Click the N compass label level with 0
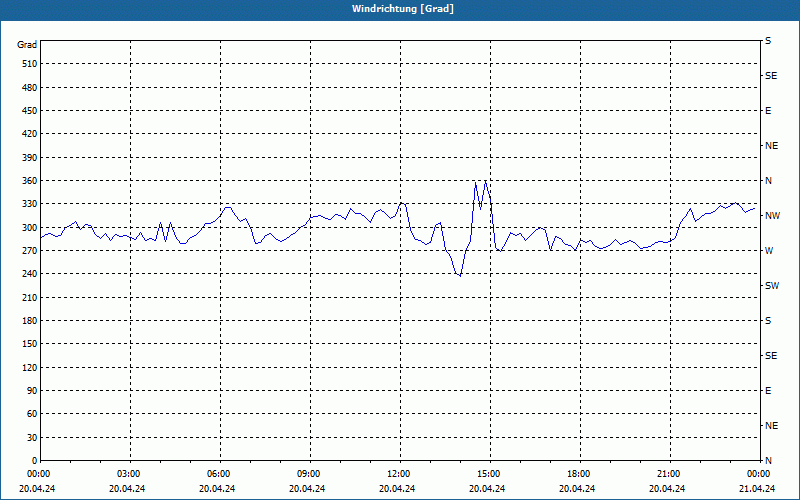This screenshot has height=500, width=800. [768, 461]
